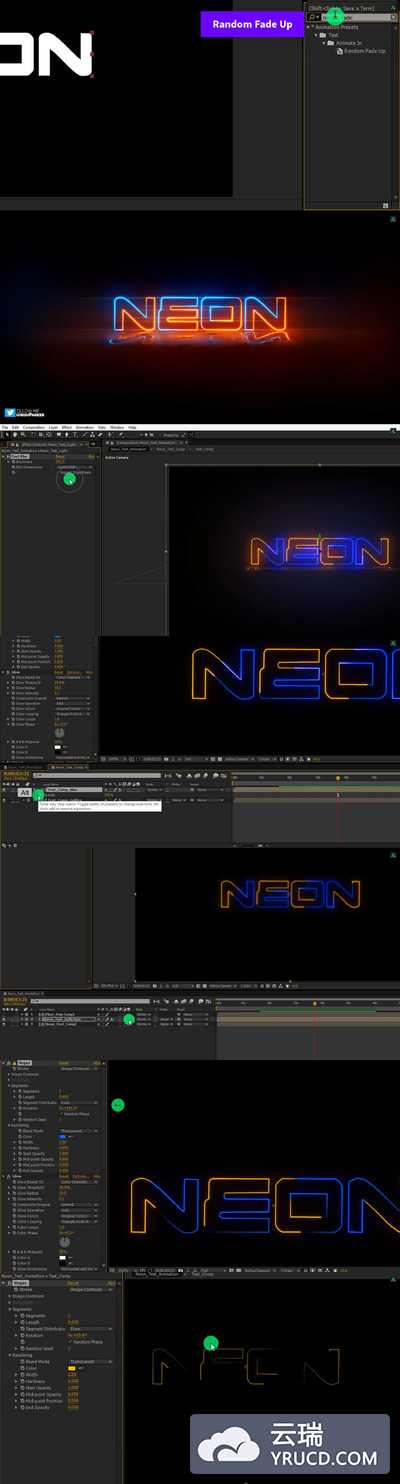Hide the Neon_Text_Reflection layer with its eye toggle
Screen dimensions: 400x1484
(4, 1019)
